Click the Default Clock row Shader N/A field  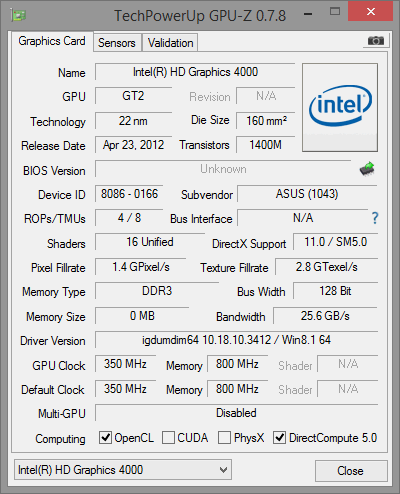[x=348, y=389]
